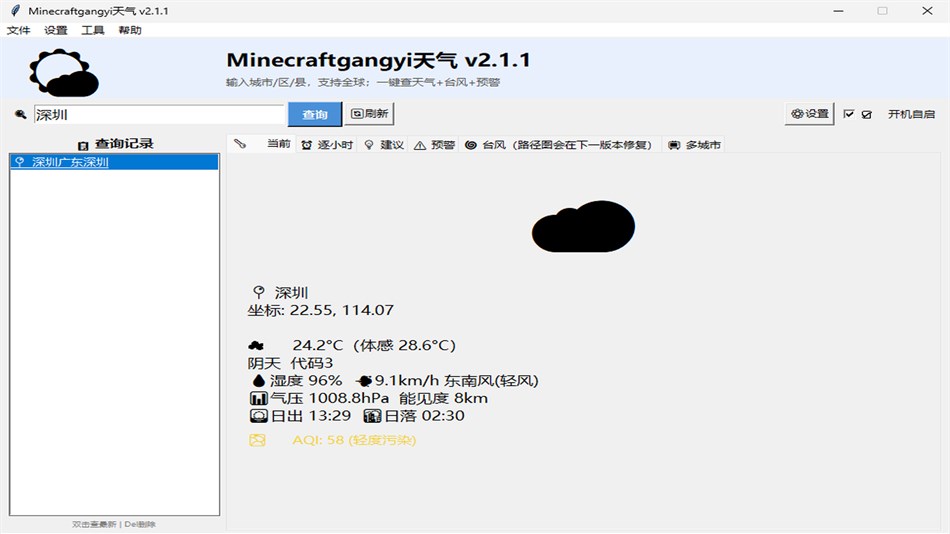
Task: Click the large black cloud weather icon
Action: tap(583, 226)
